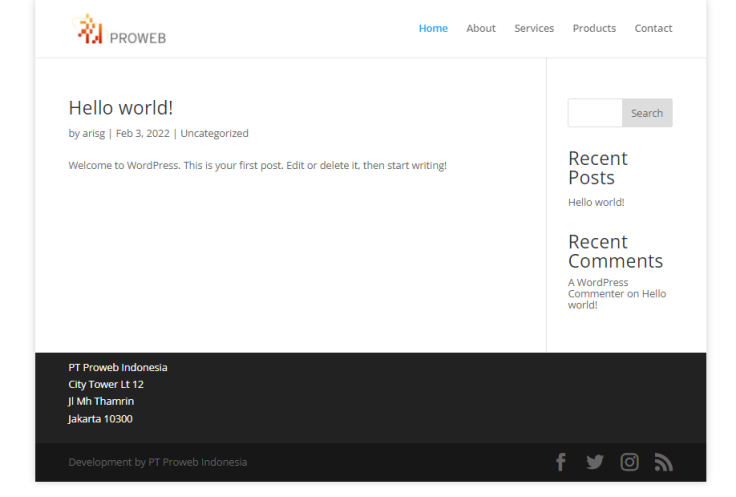736x497 pixels.
Task: Click the Welcome to WordPress paragraph text
Action: click(258, 165)
